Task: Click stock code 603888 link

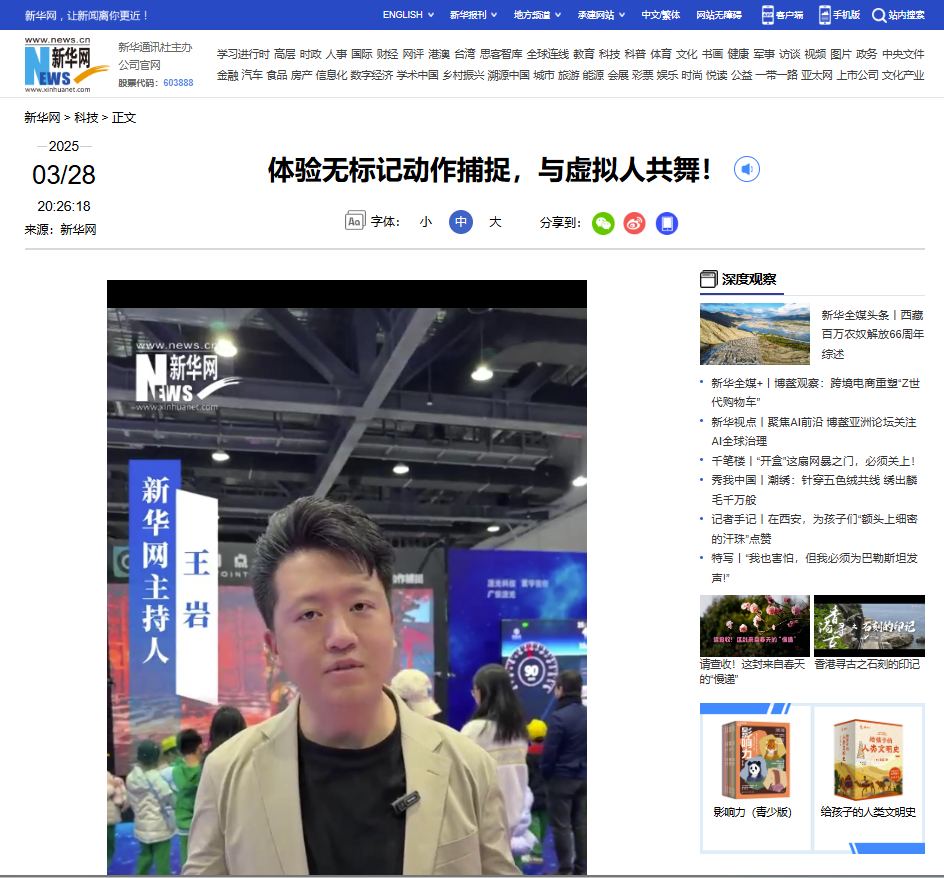Action: point(178,83)
